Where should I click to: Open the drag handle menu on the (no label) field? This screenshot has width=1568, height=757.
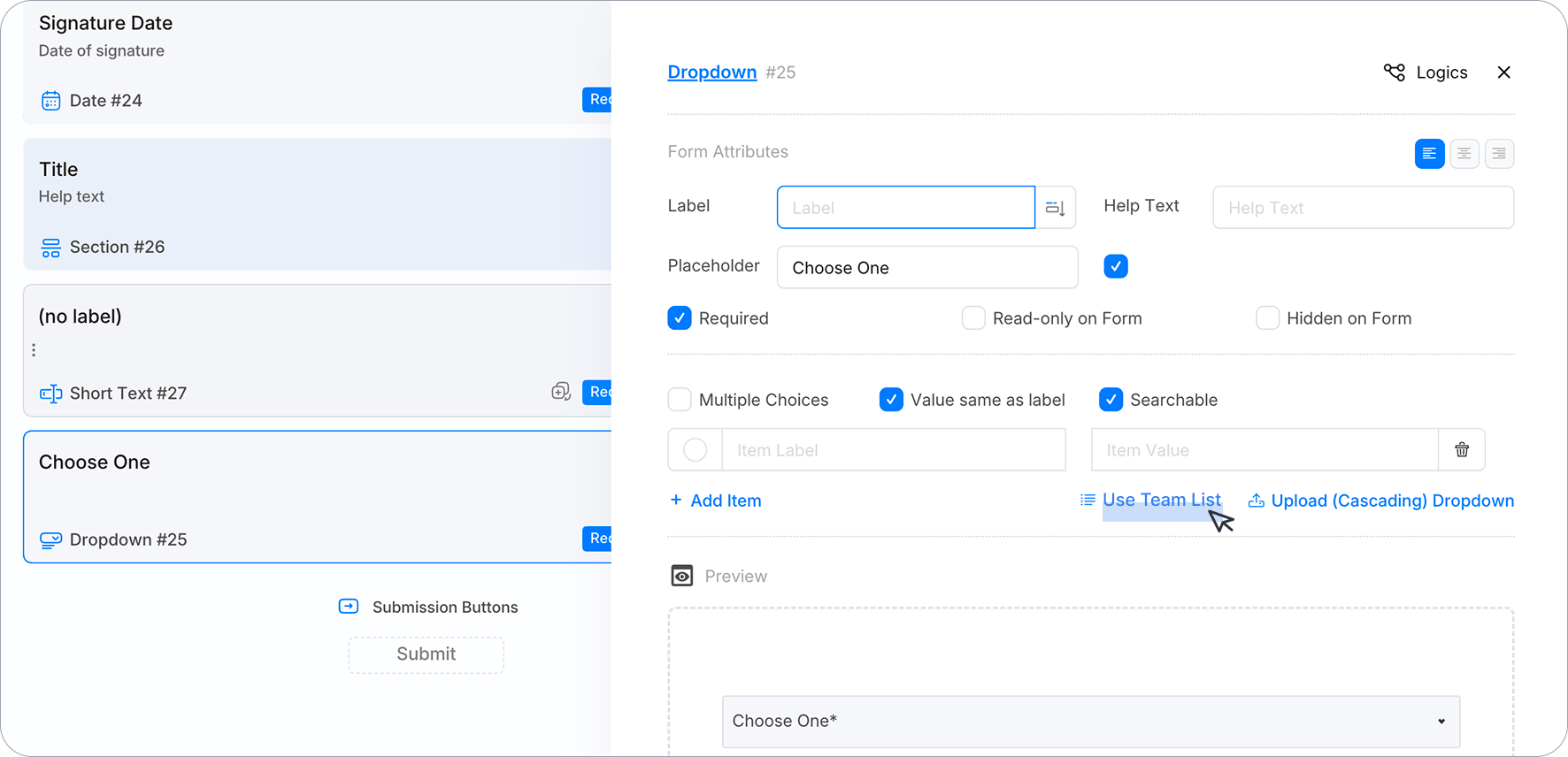point(34,350)
